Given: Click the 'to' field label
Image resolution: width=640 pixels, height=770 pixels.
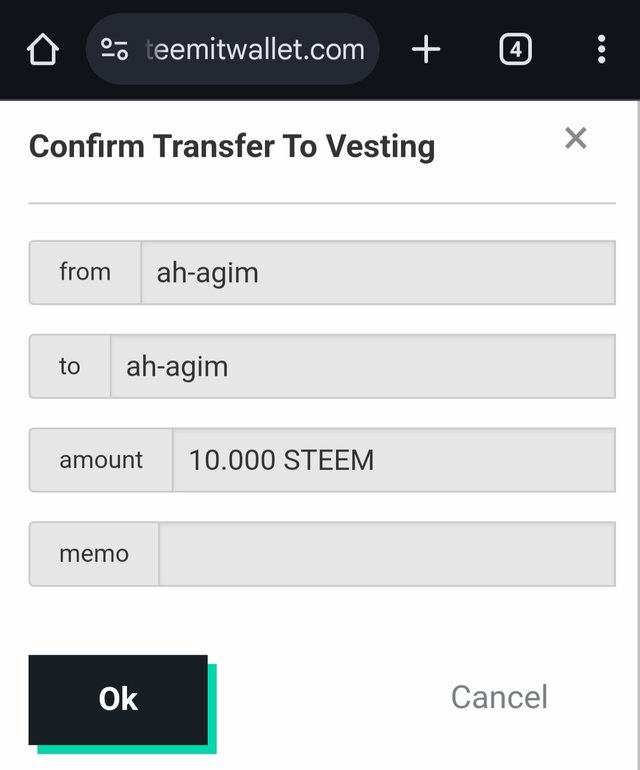Looking at the screenshot, I should 70,366.
